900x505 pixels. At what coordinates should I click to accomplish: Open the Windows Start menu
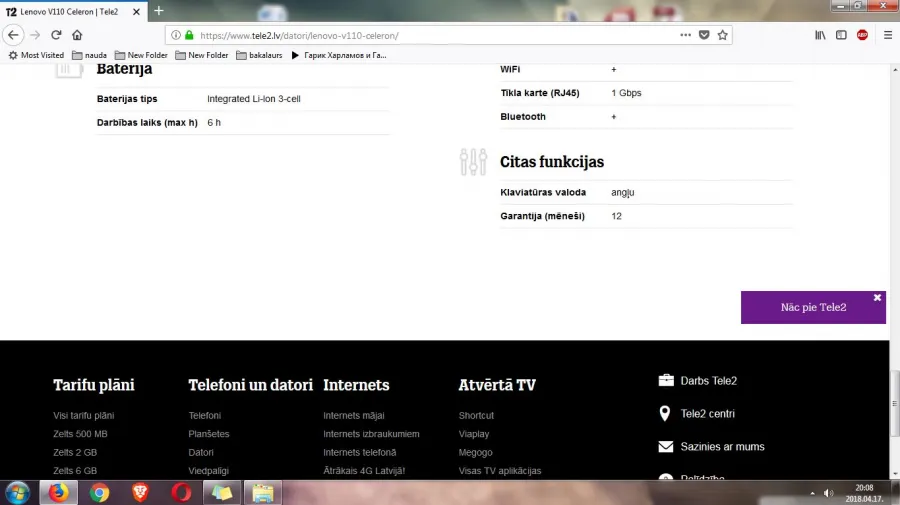click(17, 493)
